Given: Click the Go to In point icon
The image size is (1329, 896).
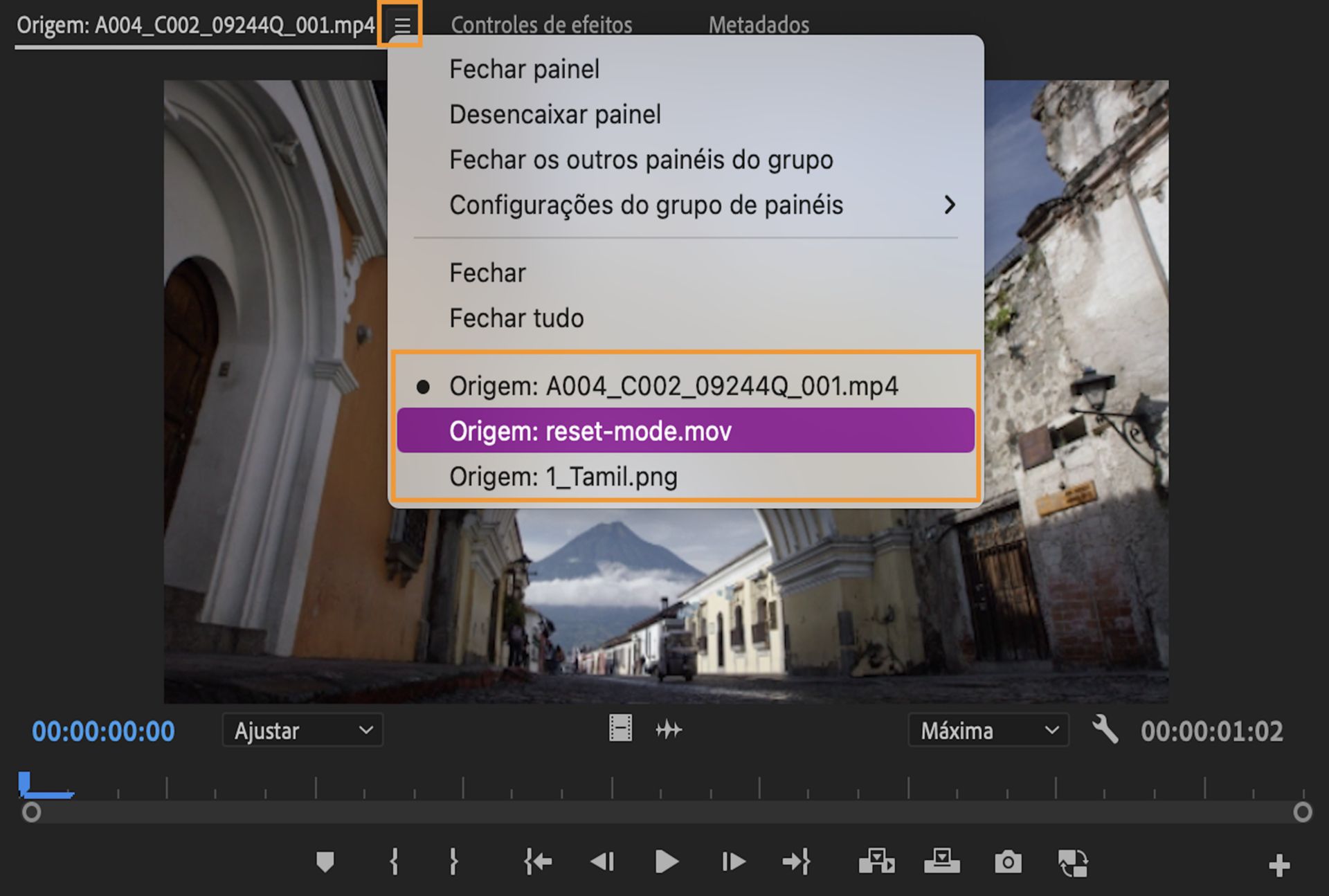Looking at the screenshot, I should point(538,861).
